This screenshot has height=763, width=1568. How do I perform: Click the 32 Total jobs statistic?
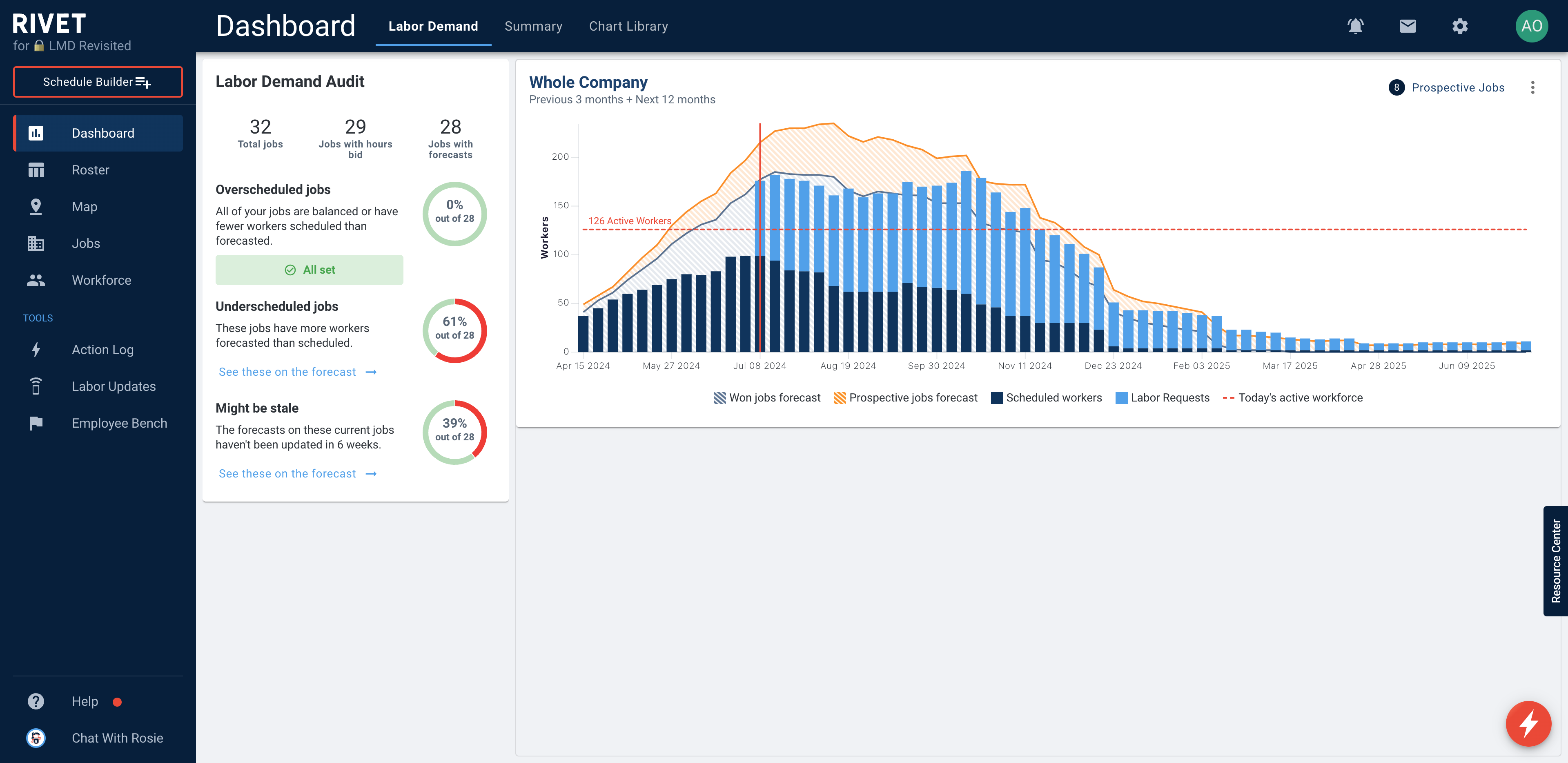260,133
